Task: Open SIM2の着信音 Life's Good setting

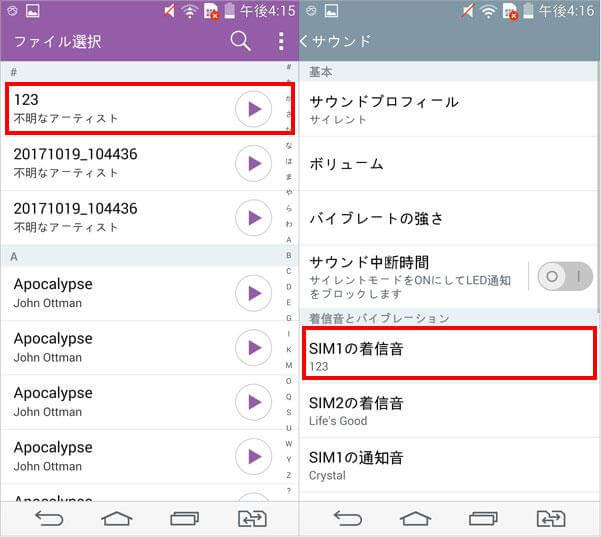Action: 448,410
